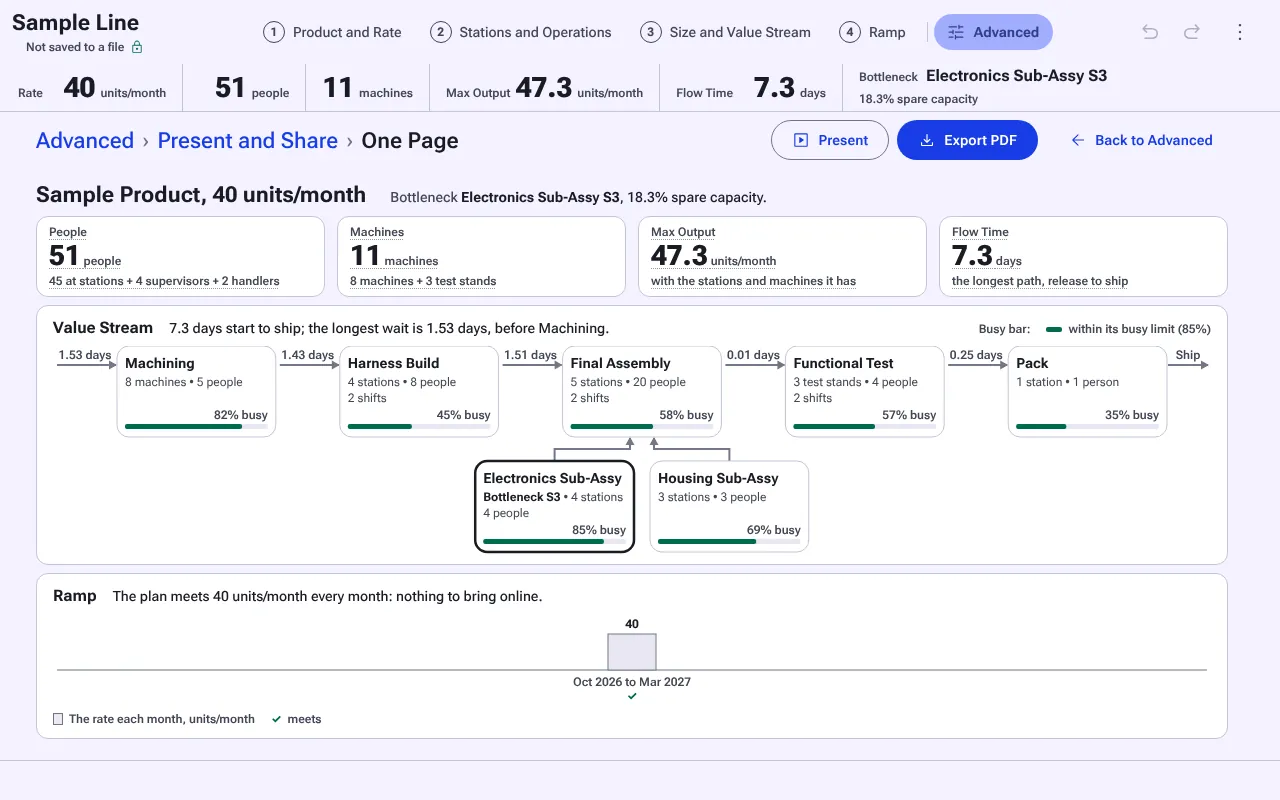Image resolution: width=1280 pixels, height=800 pixels.
Task: Click the redo arrow icon
Action: (x=1192, y=32)
